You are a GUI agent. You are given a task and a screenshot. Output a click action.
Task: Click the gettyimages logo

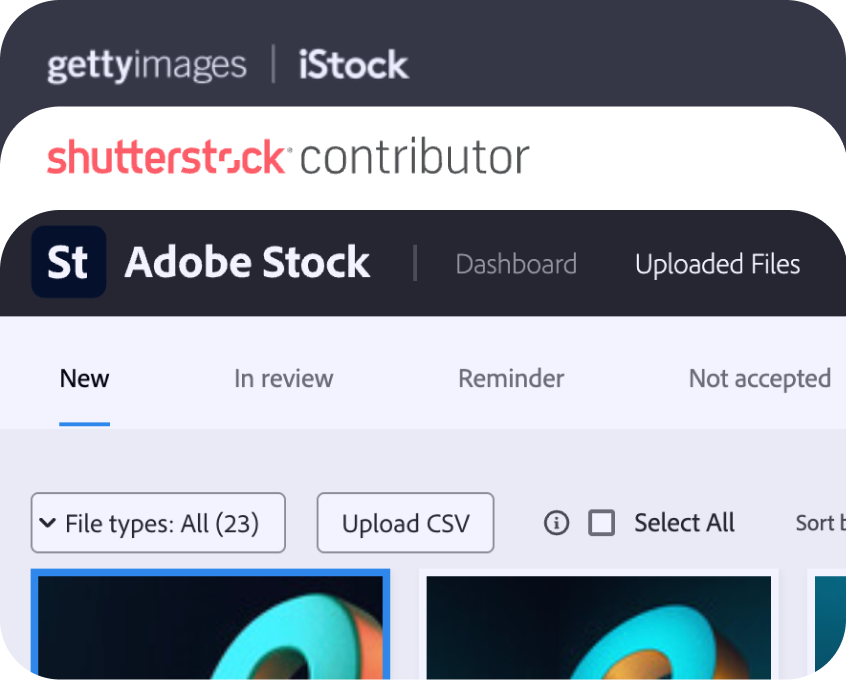[146, 65]
